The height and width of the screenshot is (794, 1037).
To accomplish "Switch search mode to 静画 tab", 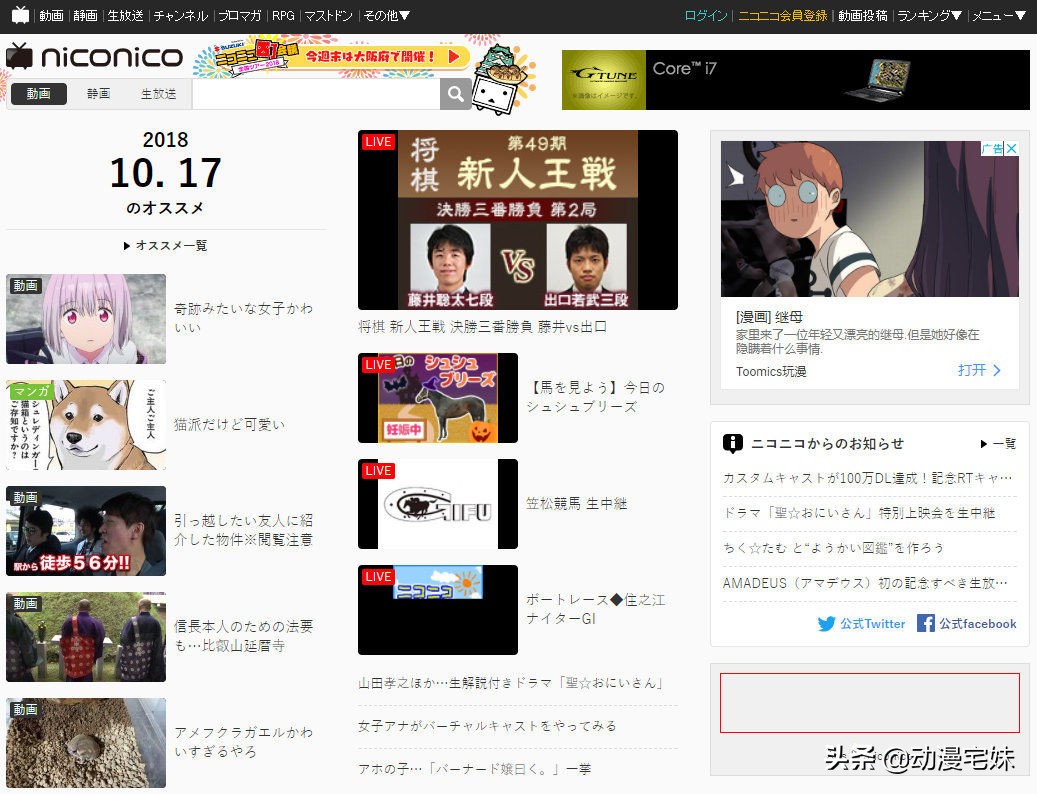I will [99, 94].
